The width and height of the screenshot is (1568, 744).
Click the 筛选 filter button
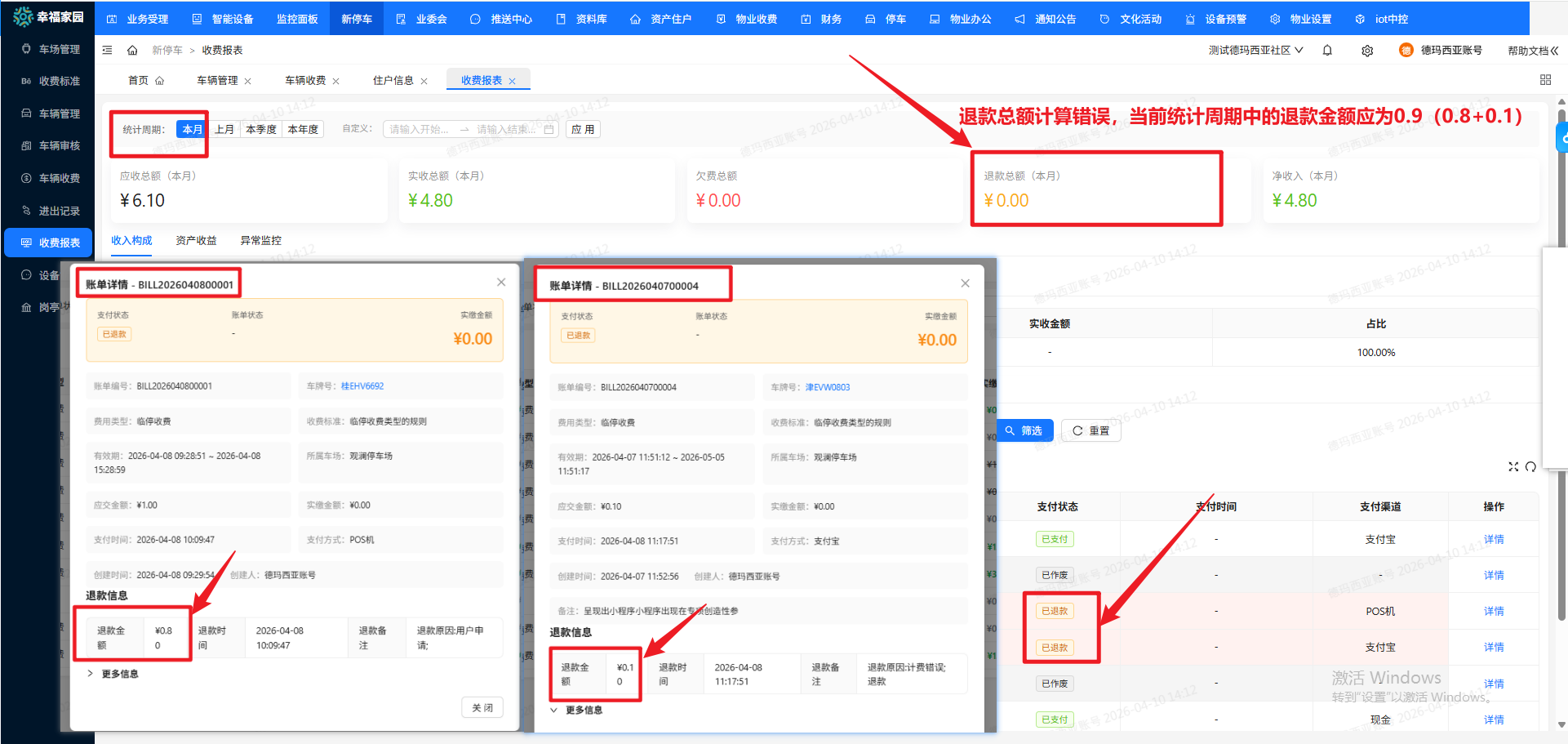point(1024,430)
